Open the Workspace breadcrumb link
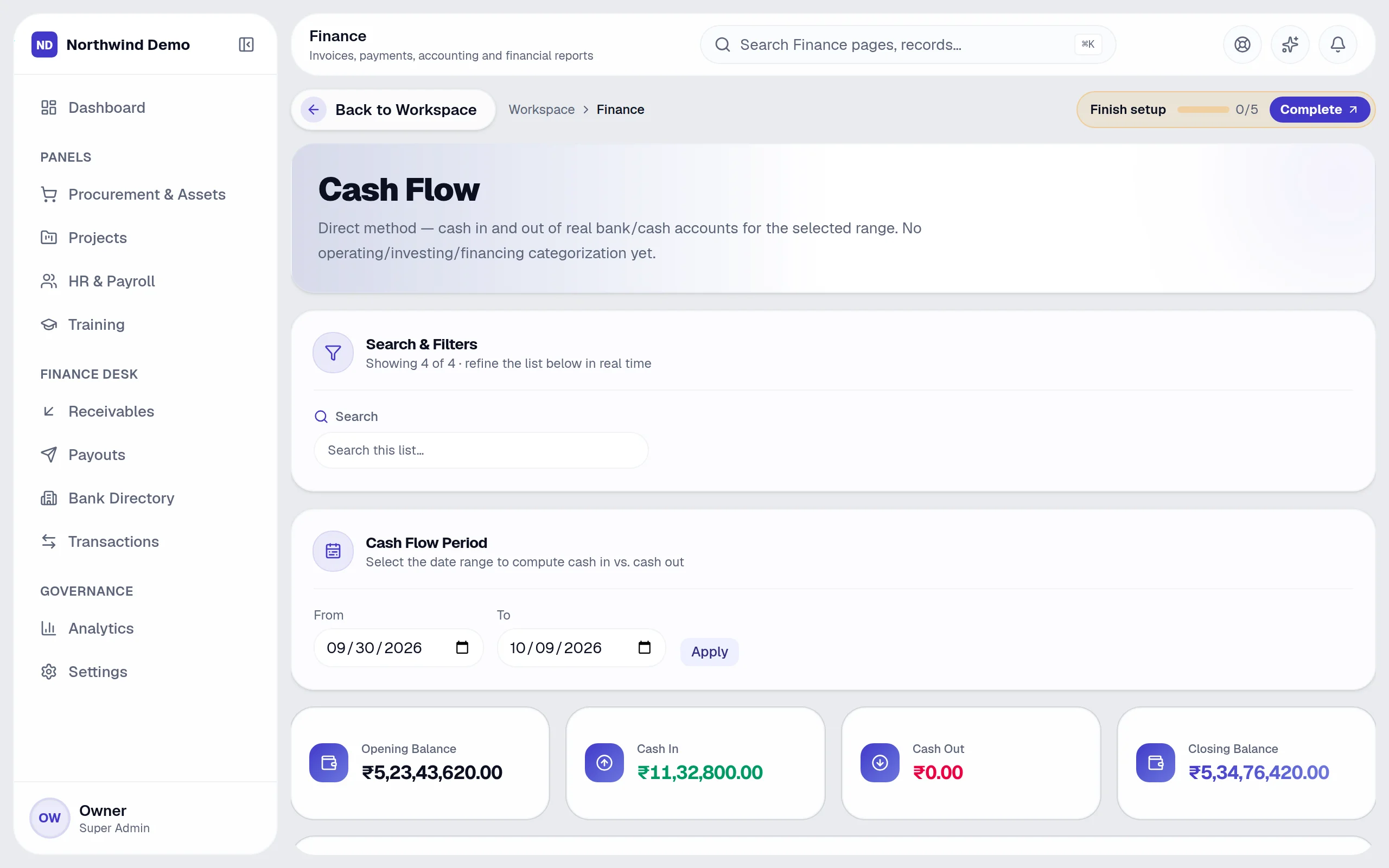 541,109
